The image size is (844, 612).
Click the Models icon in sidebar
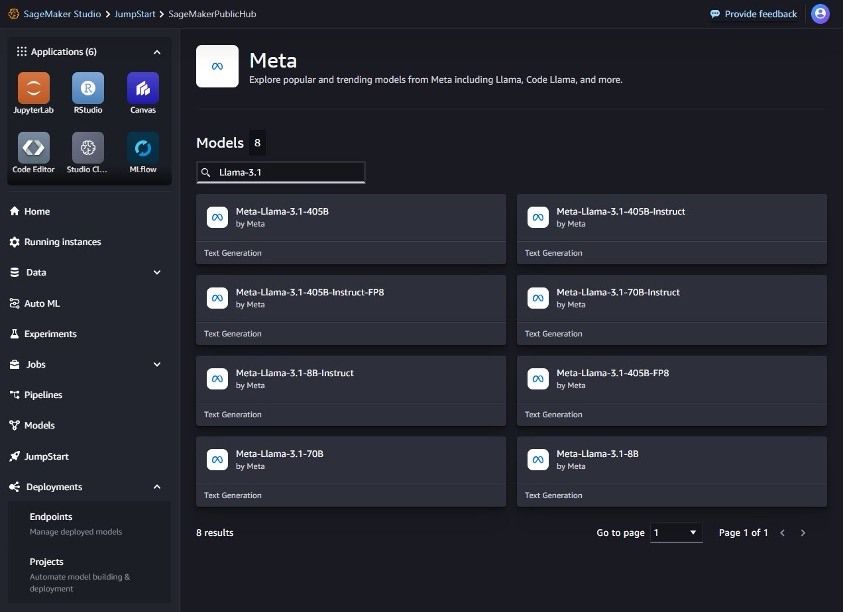tap(15, 425)
